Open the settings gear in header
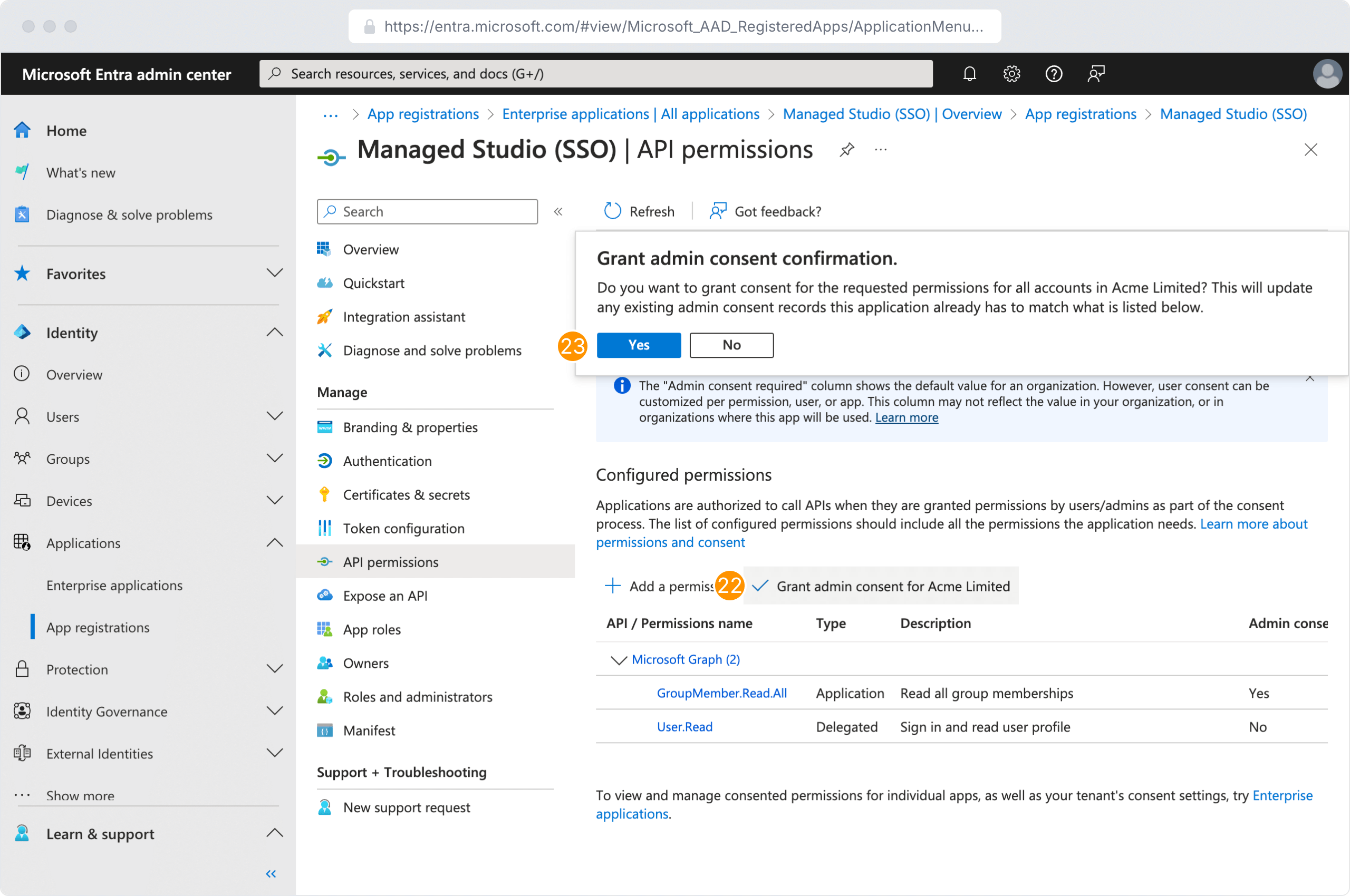 [1011, 74]
